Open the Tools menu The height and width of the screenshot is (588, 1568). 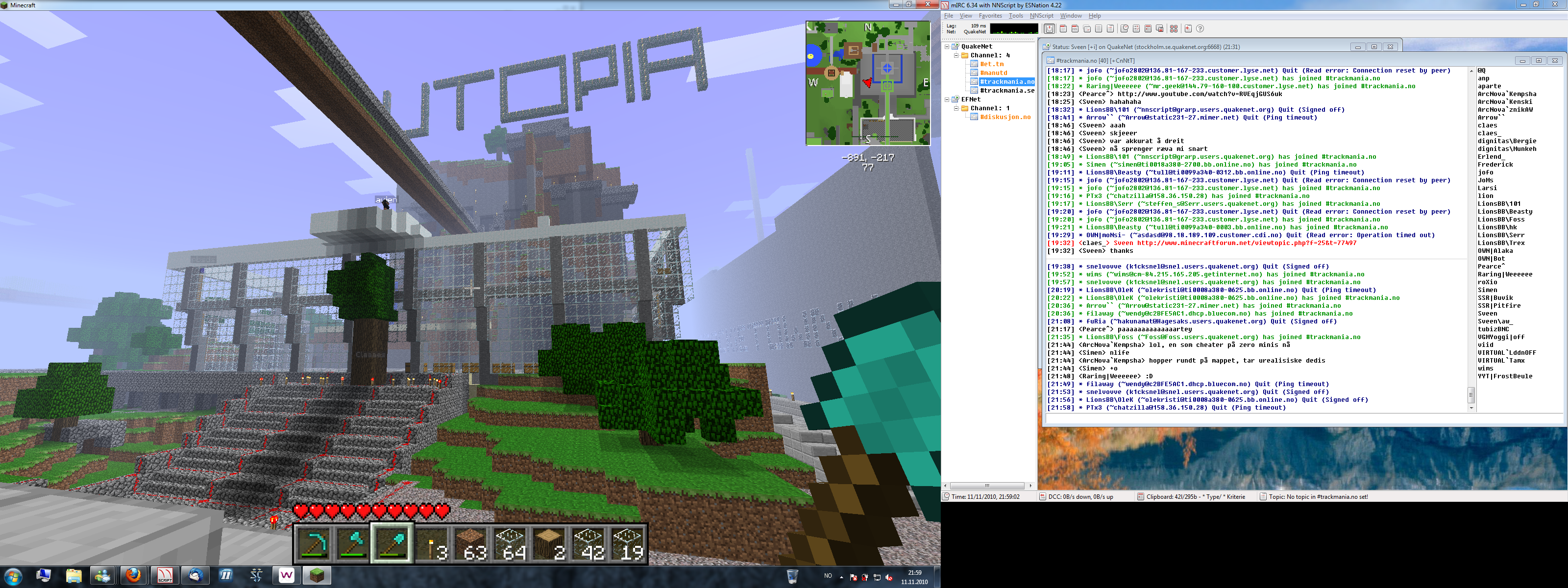point(1015,16)
